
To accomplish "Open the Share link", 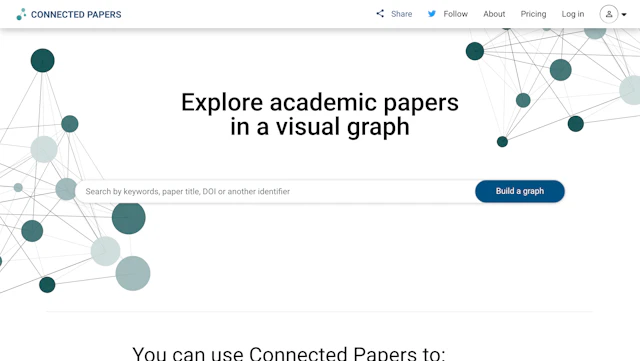I will click(x=401, y=14).
